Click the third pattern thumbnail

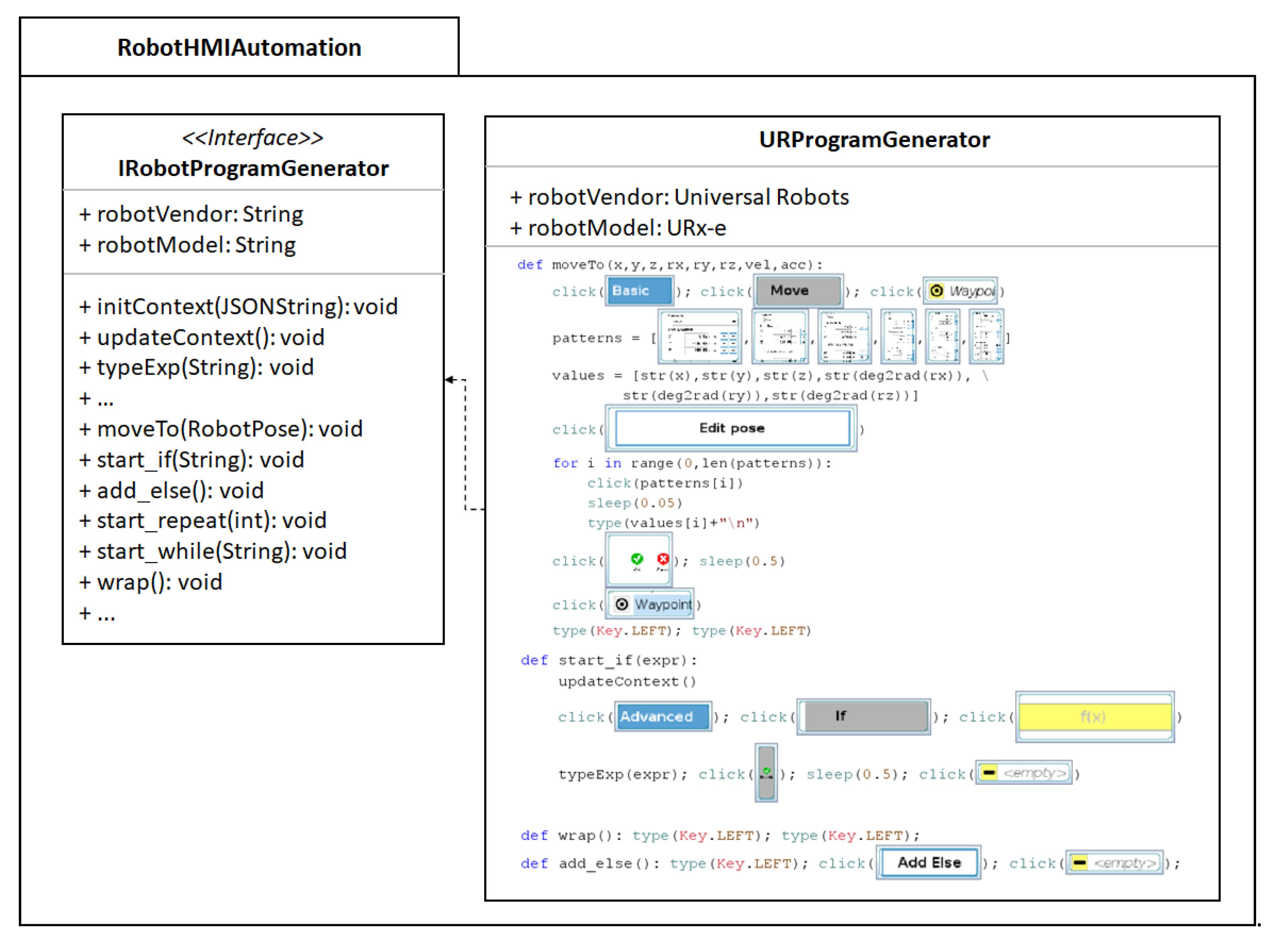tap(844, 337)
